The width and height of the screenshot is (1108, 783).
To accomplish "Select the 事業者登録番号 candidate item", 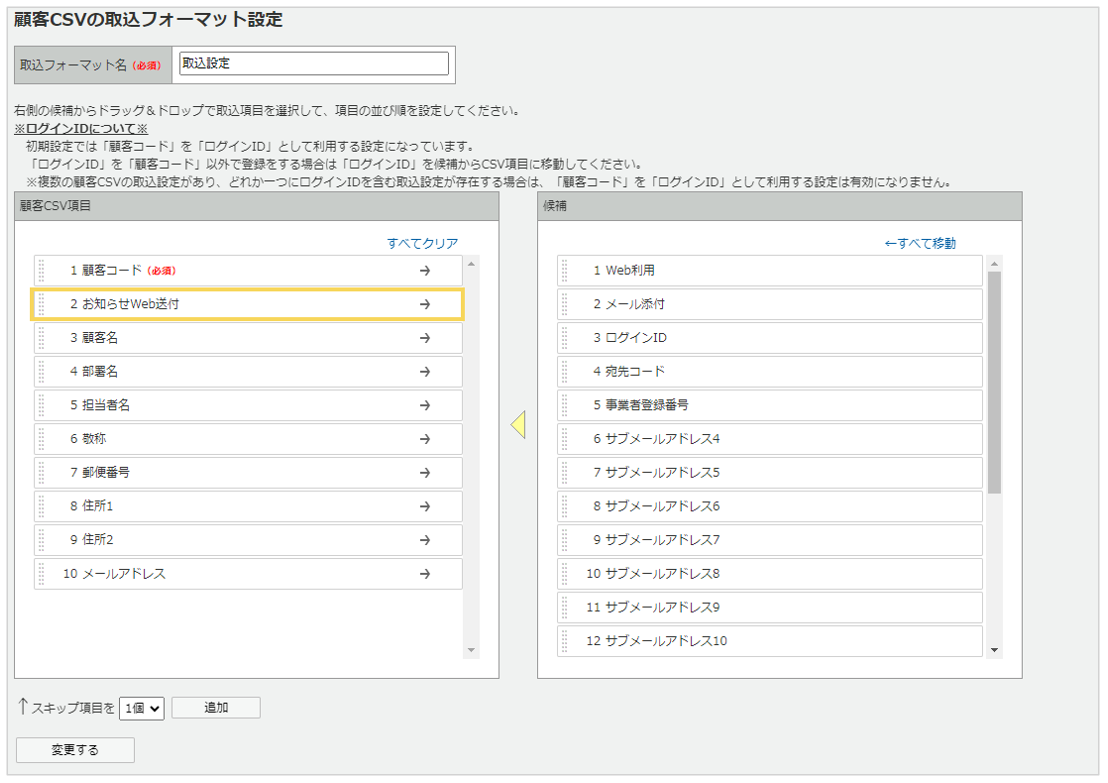I will [770, 405].
